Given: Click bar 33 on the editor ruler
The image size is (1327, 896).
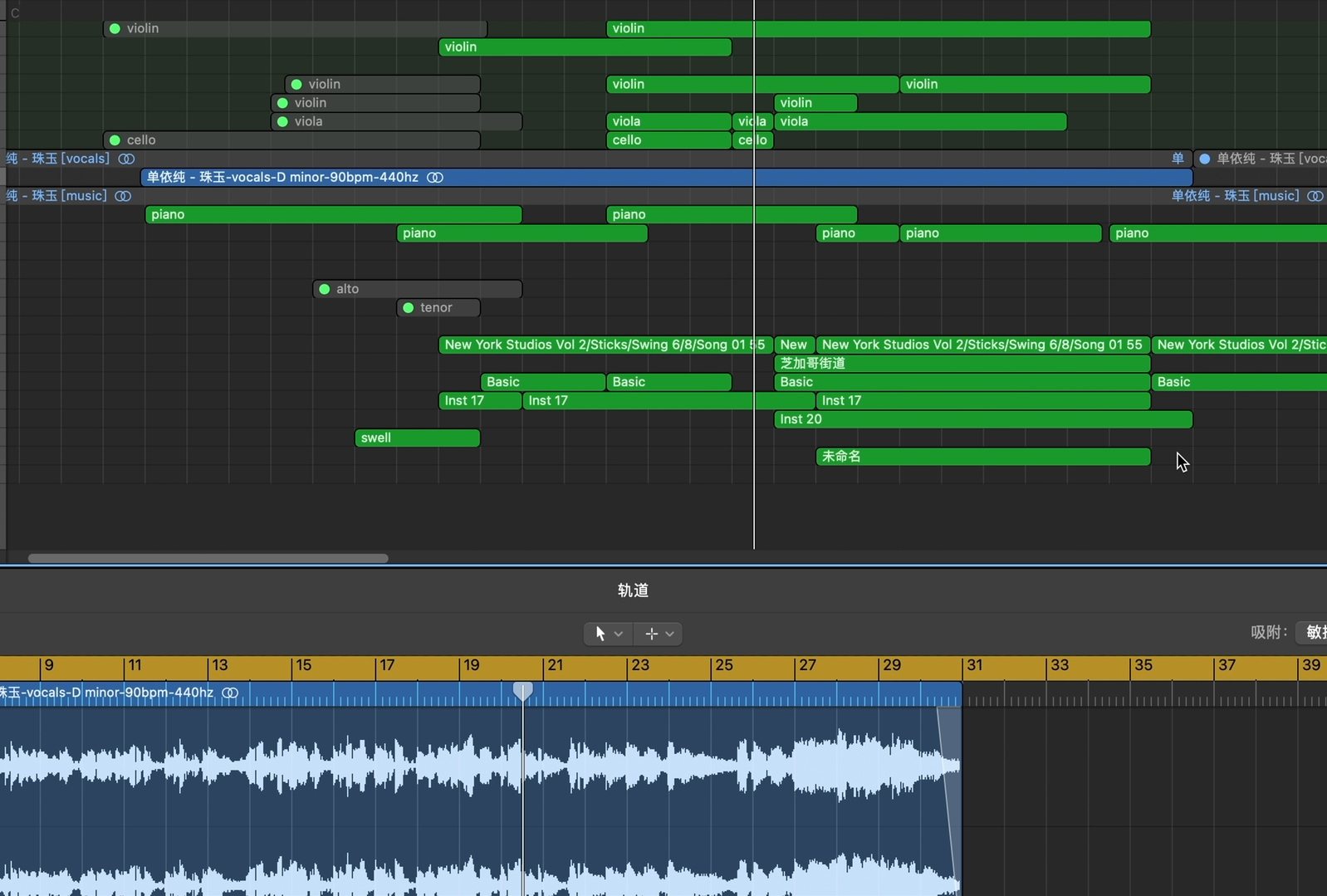Looking at the screenshot, I should pos(1060,665).
